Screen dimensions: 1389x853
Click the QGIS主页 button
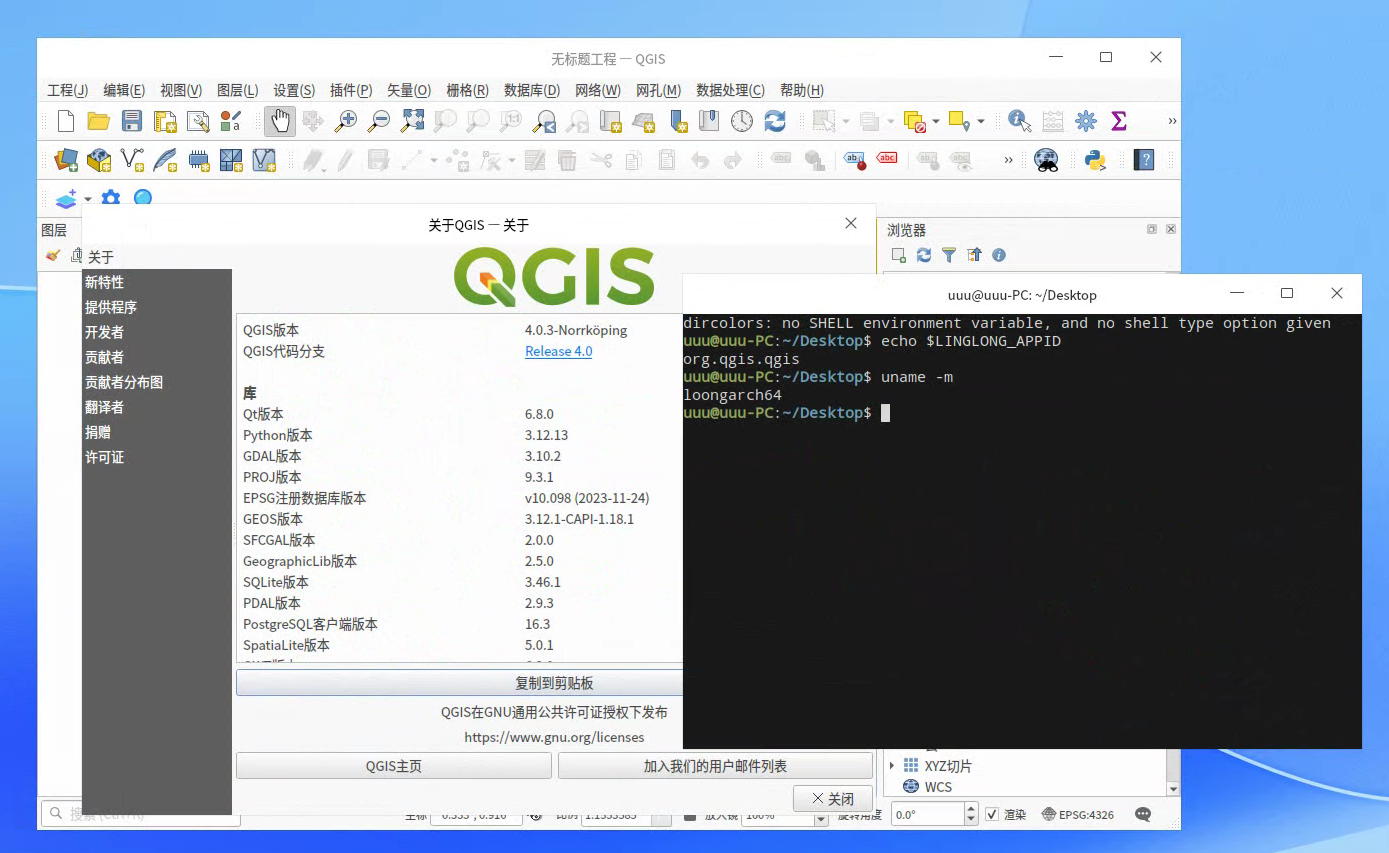(x=394, y=766)
